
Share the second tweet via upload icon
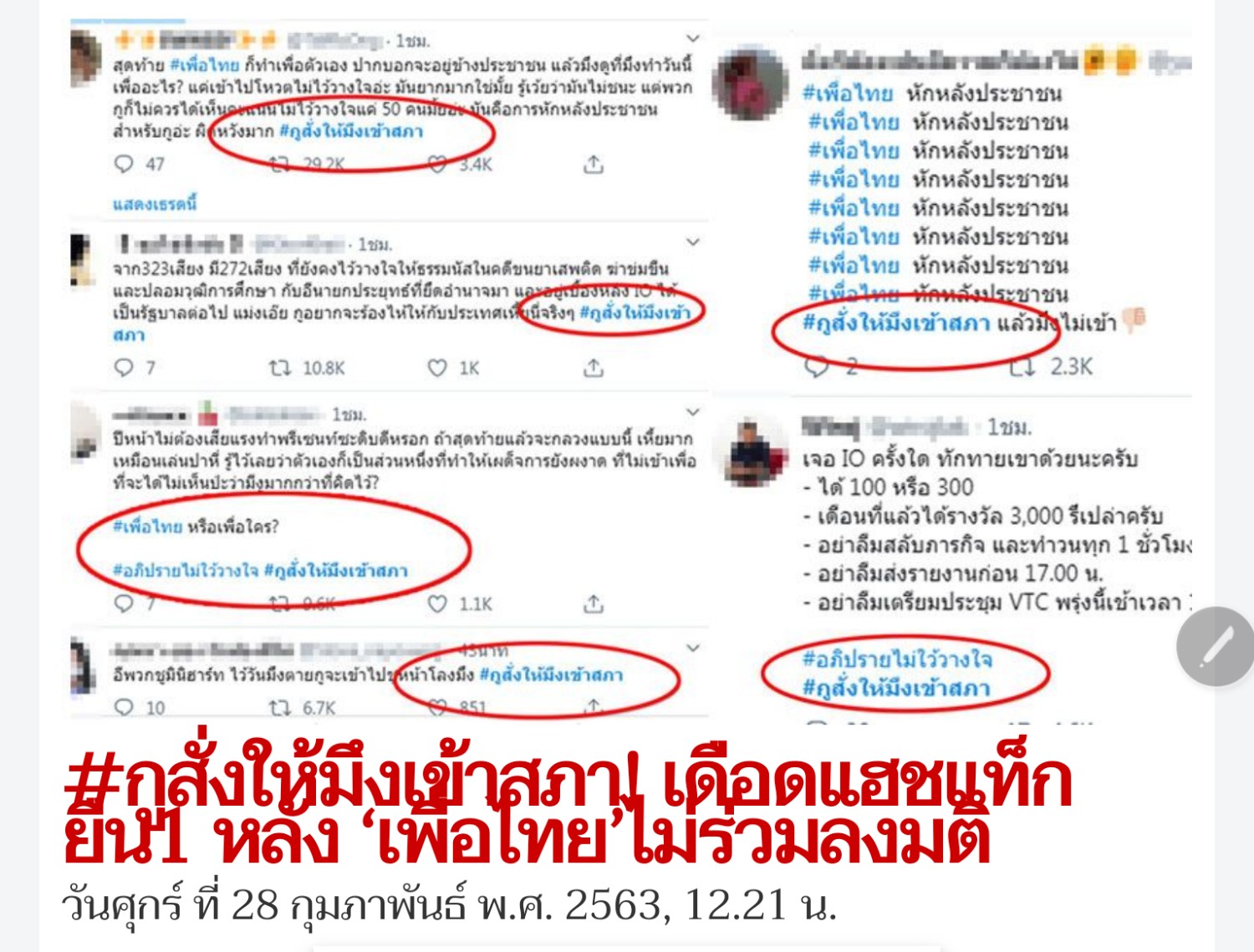pyautogui.click(x=593, y=368)
